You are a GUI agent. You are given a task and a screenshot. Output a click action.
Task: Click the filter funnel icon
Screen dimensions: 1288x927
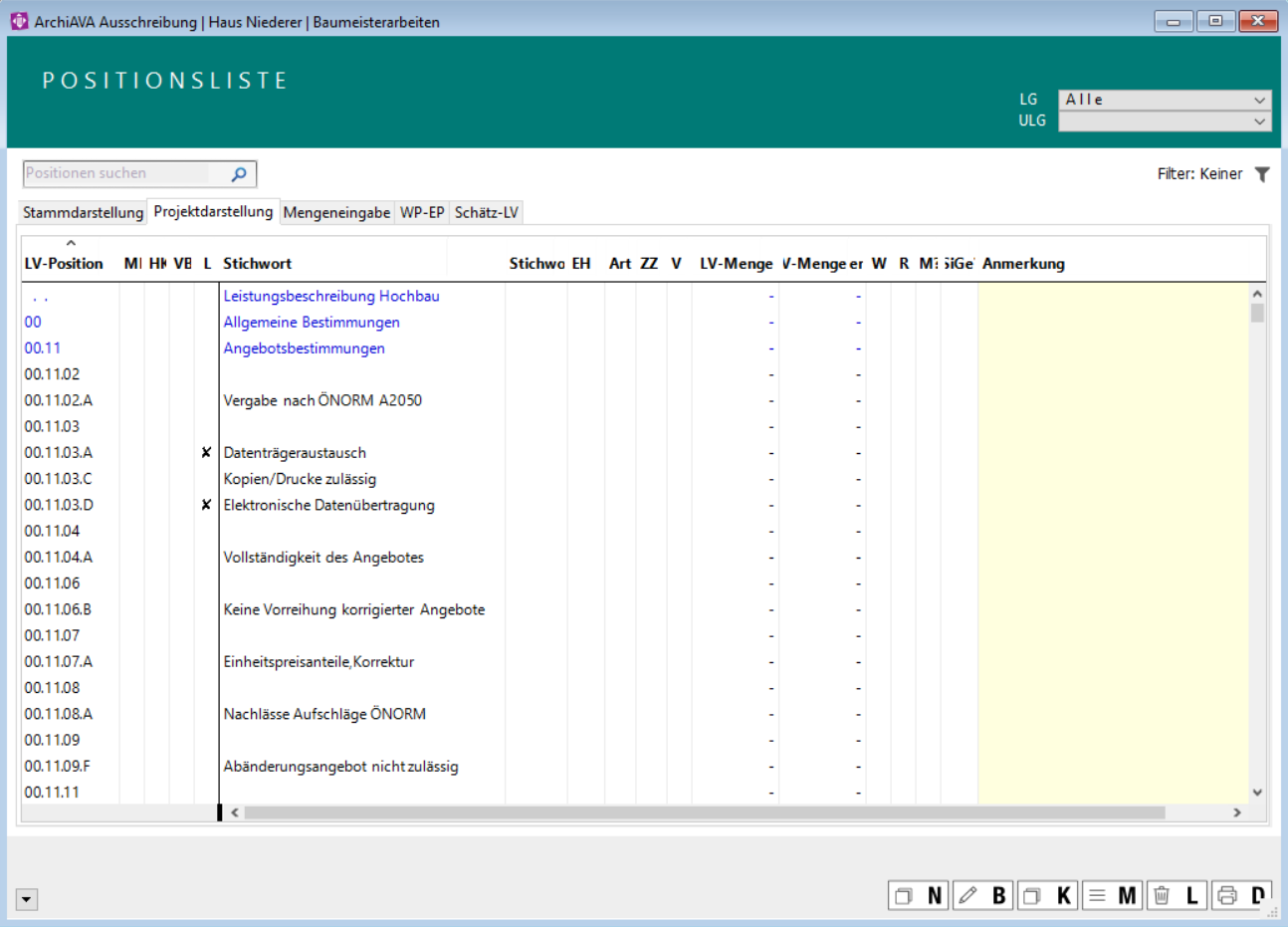click(1262, 174)
